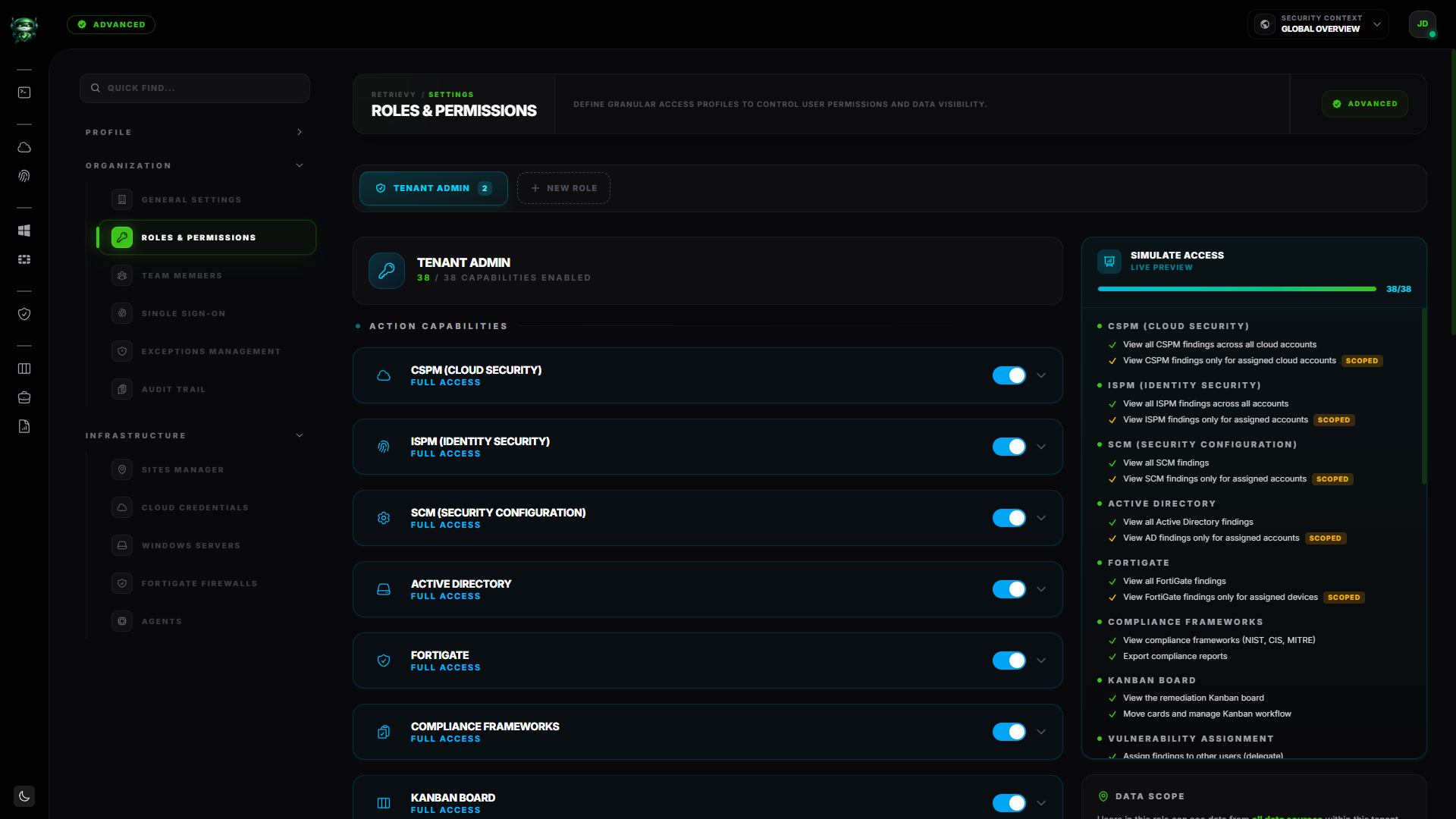
Task: Open the Kanban columns icon in left rail
Action: point(24,369)
